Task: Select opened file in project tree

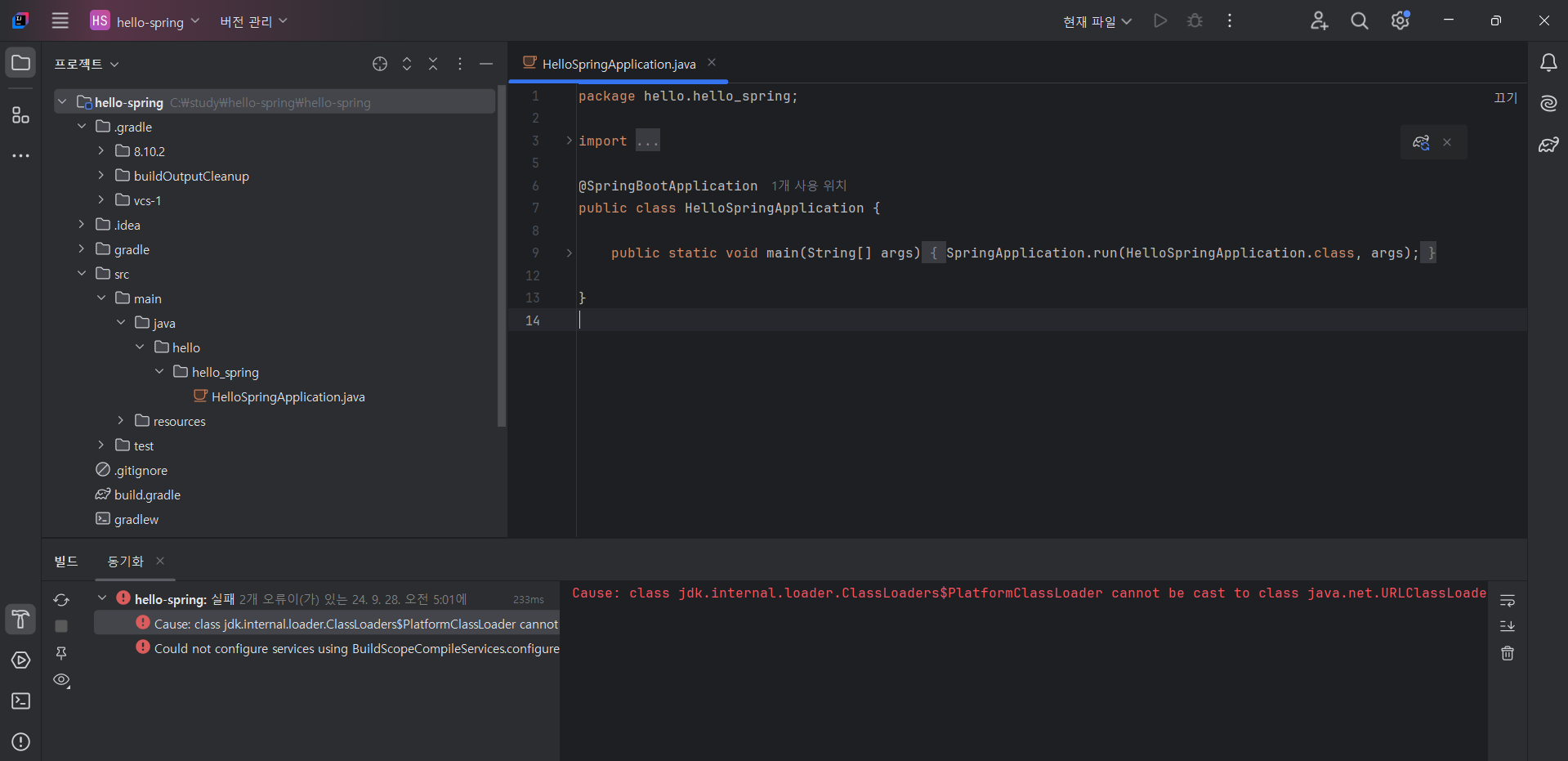Action: pyautogui.click(x=380, y=64)
